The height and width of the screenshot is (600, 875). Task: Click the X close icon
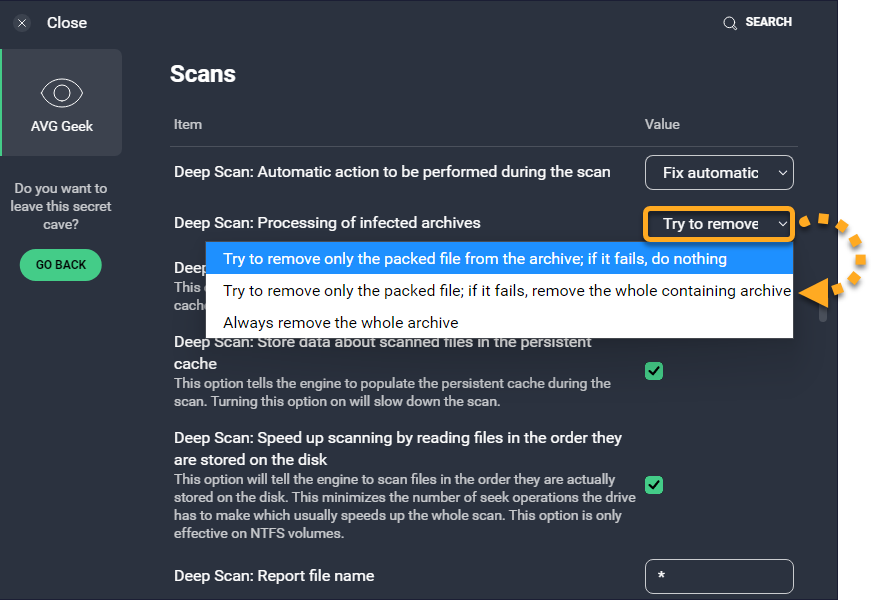point(22,23)
